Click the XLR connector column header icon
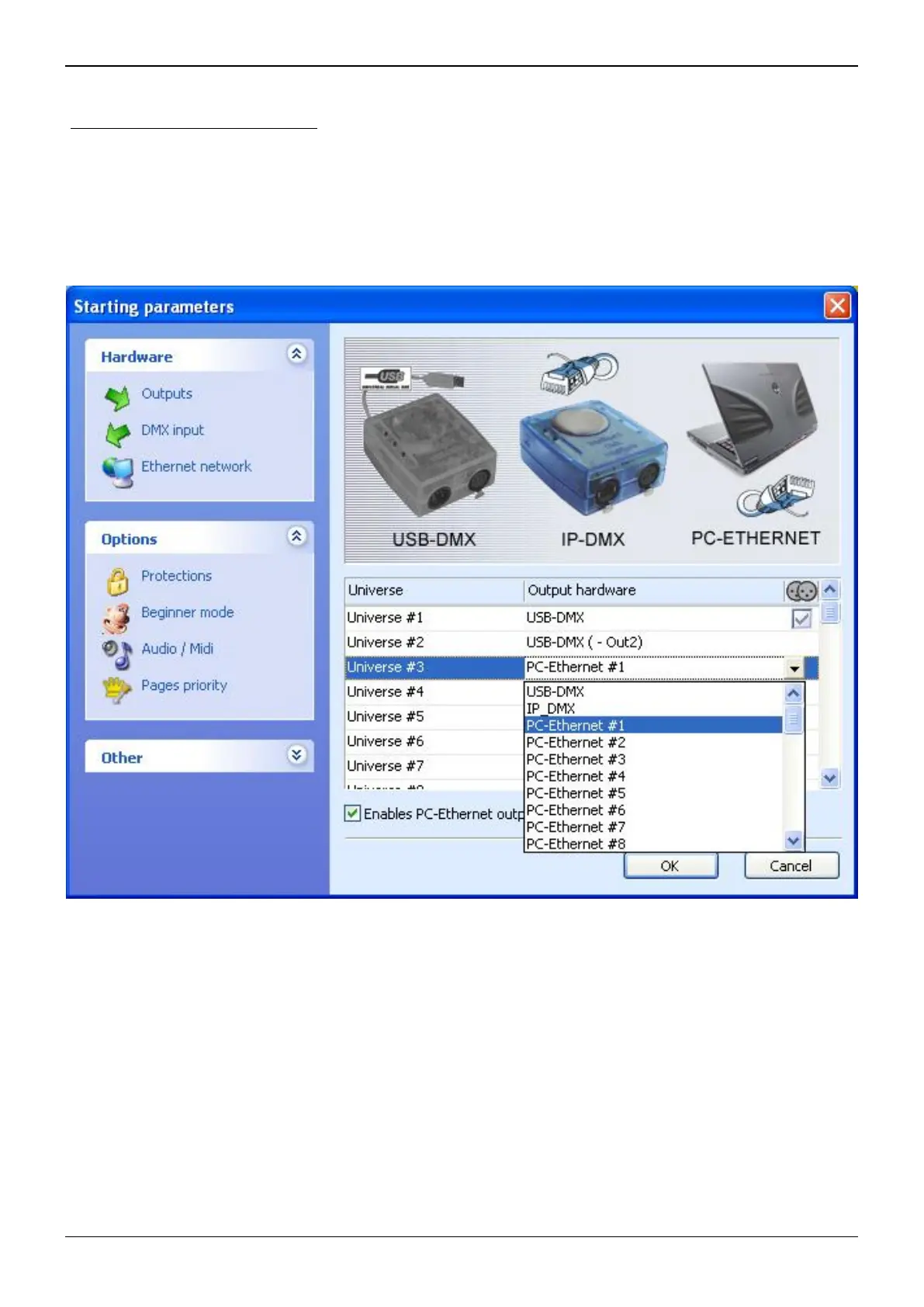Viewport: 924px width, 1307px height. 801,591
